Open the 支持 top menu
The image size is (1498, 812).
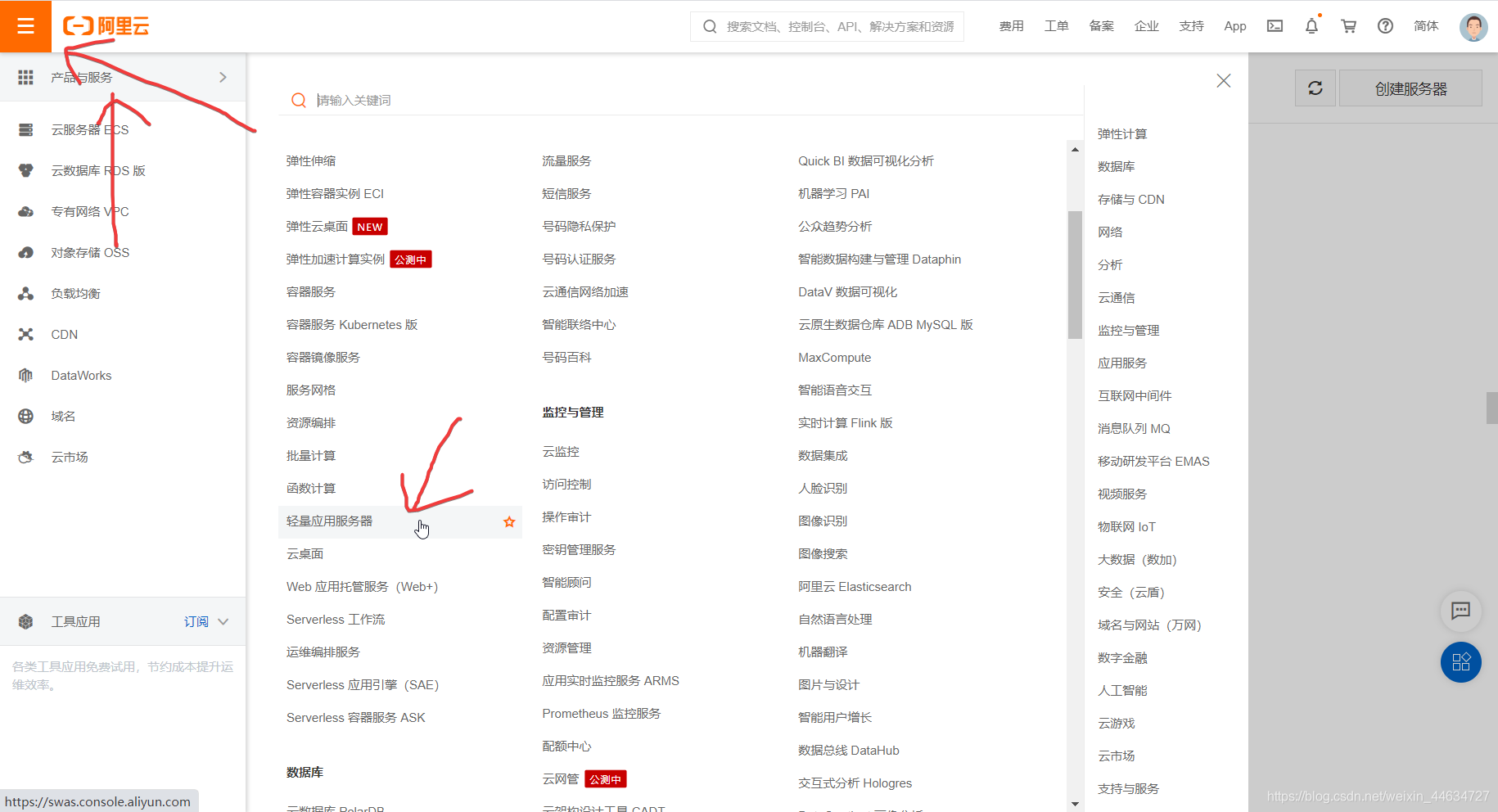1191,26
